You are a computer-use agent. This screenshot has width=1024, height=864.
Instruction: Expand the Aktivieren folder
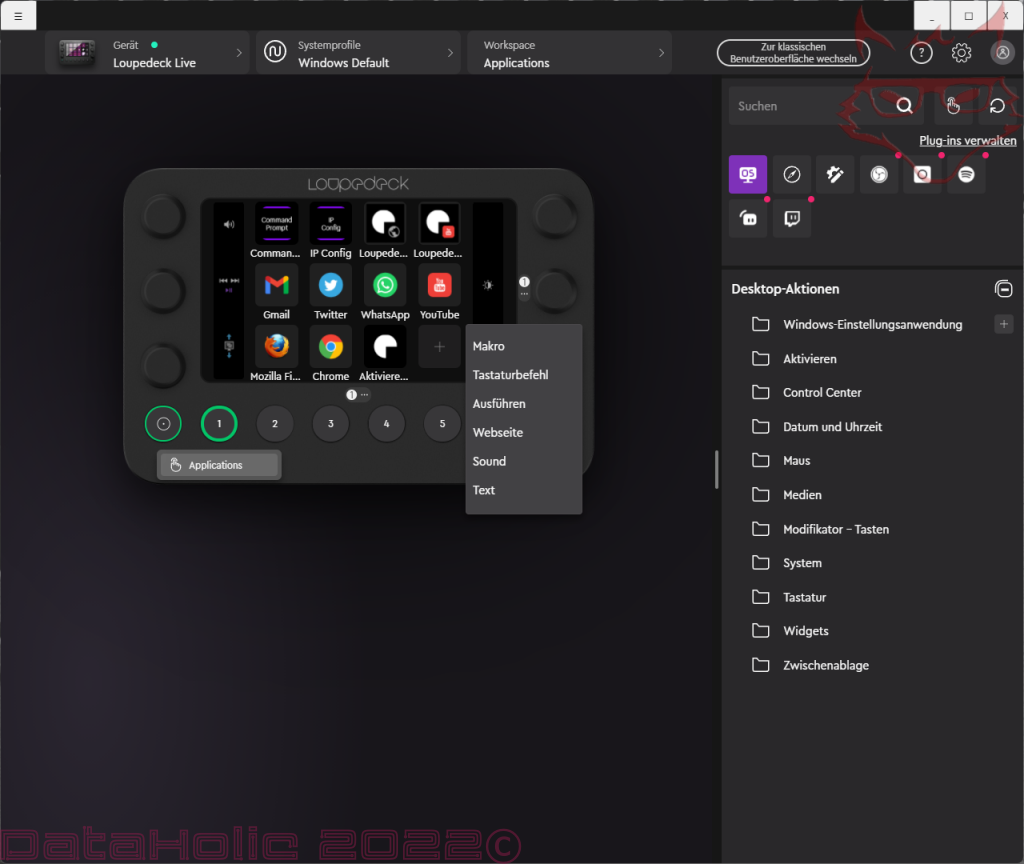point(794,359)
